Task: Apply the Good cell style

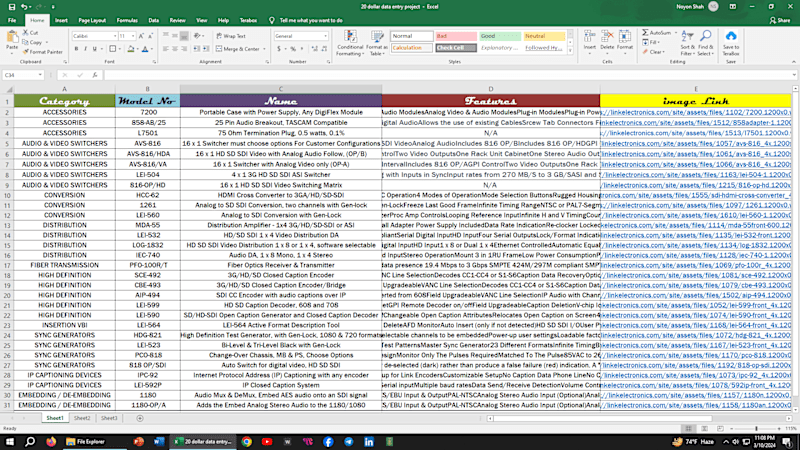Action: 499,36
